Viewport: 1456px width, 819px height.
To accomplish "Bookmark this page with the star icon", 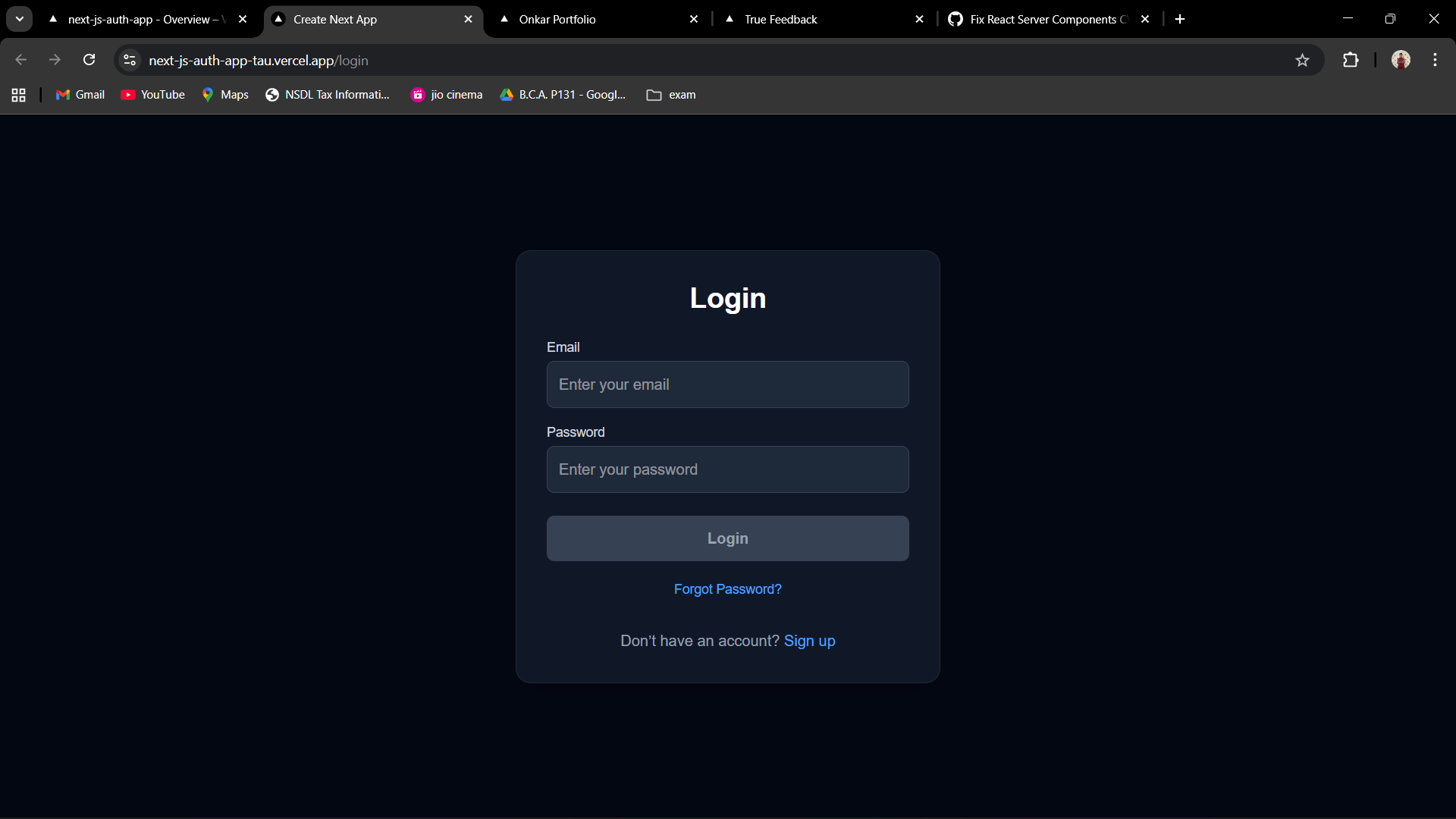I will (1302, 60).
